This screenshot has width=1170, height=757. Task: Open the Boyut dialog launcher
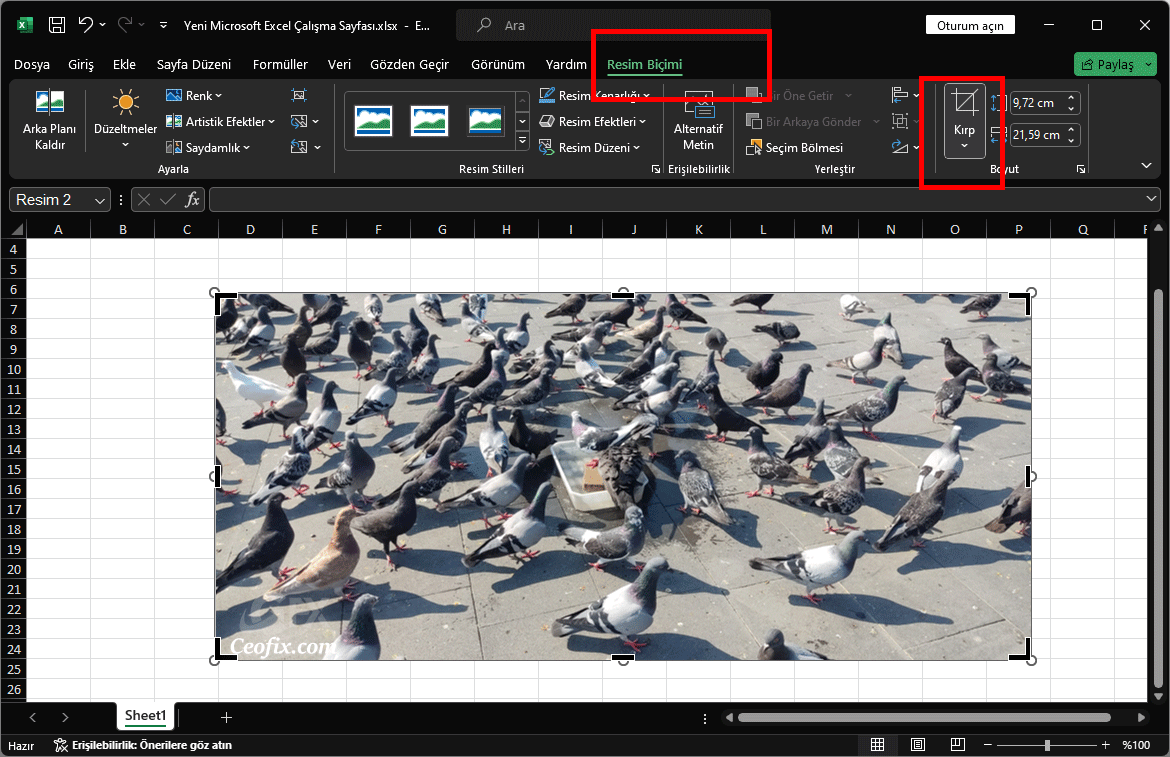click(1080, 169)
